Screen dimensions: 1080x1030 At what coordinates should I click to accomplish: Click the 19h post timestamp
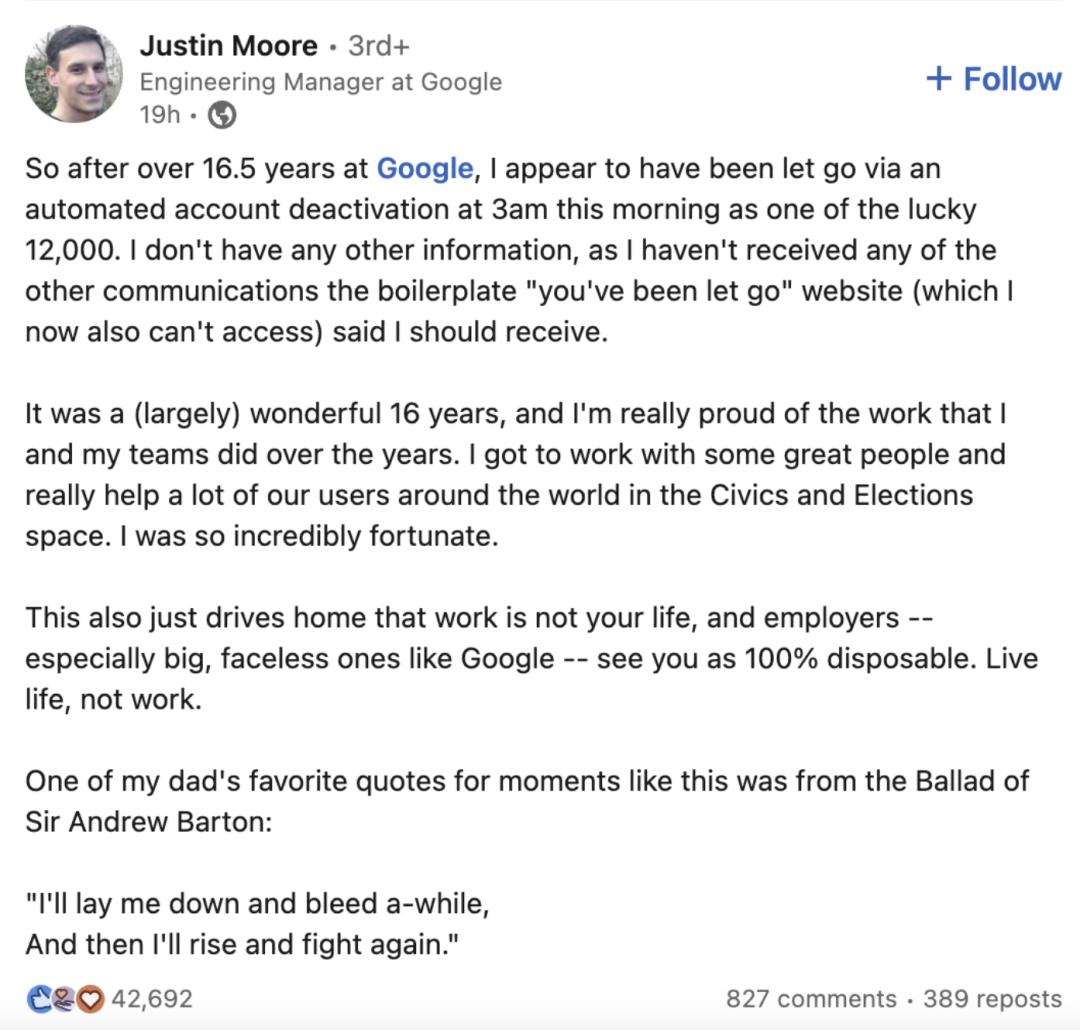159,115
